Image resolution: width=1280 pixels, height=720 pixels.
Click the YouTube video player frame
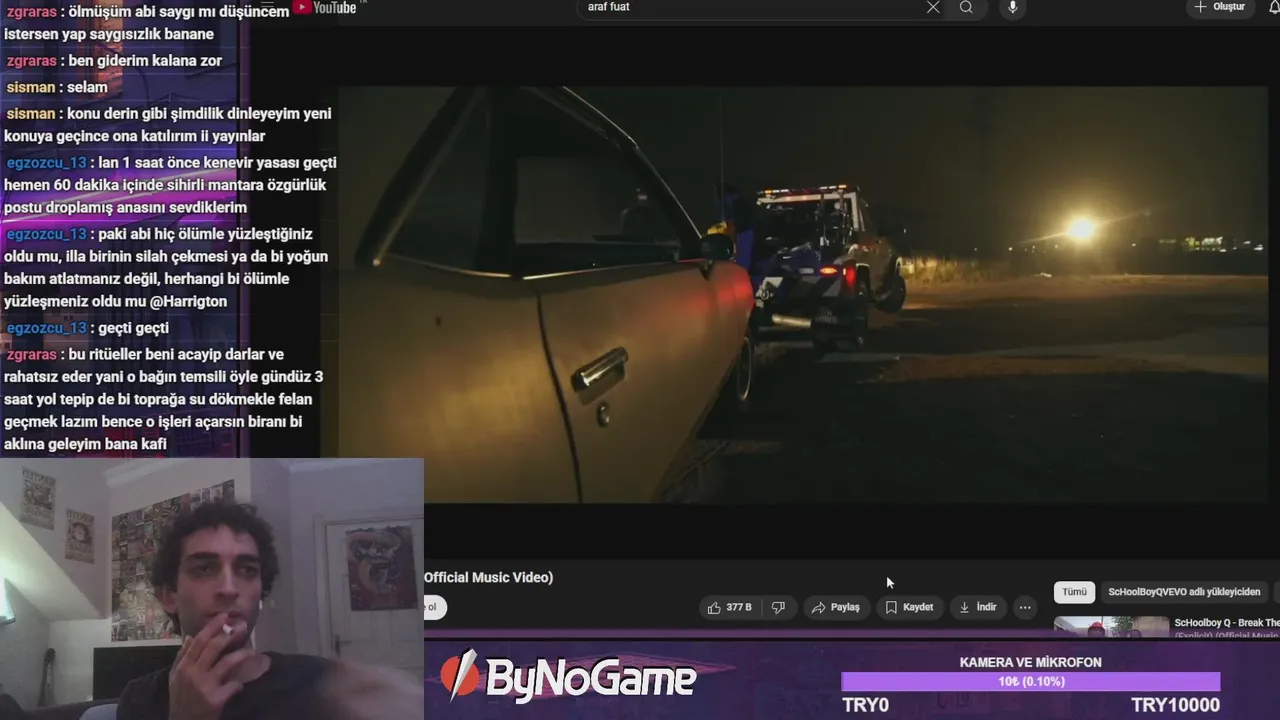coord(803,295)
